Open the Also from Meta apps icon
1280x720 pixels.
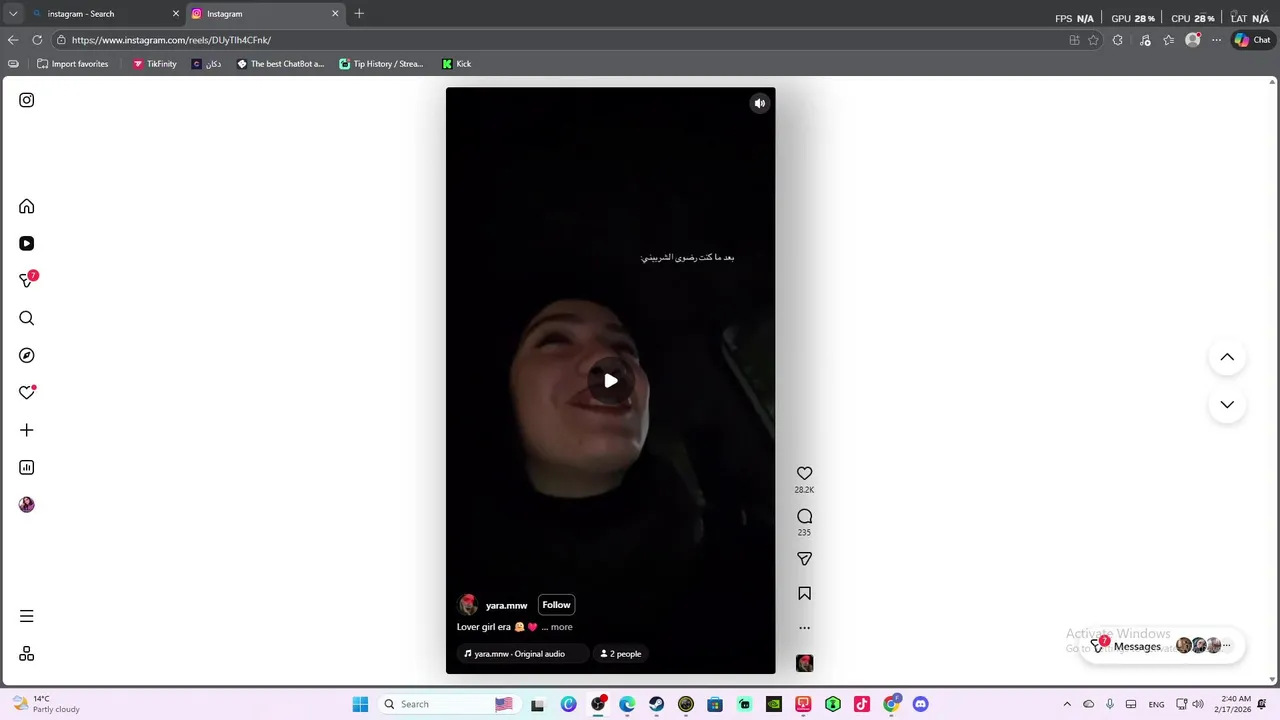(27, 653)
